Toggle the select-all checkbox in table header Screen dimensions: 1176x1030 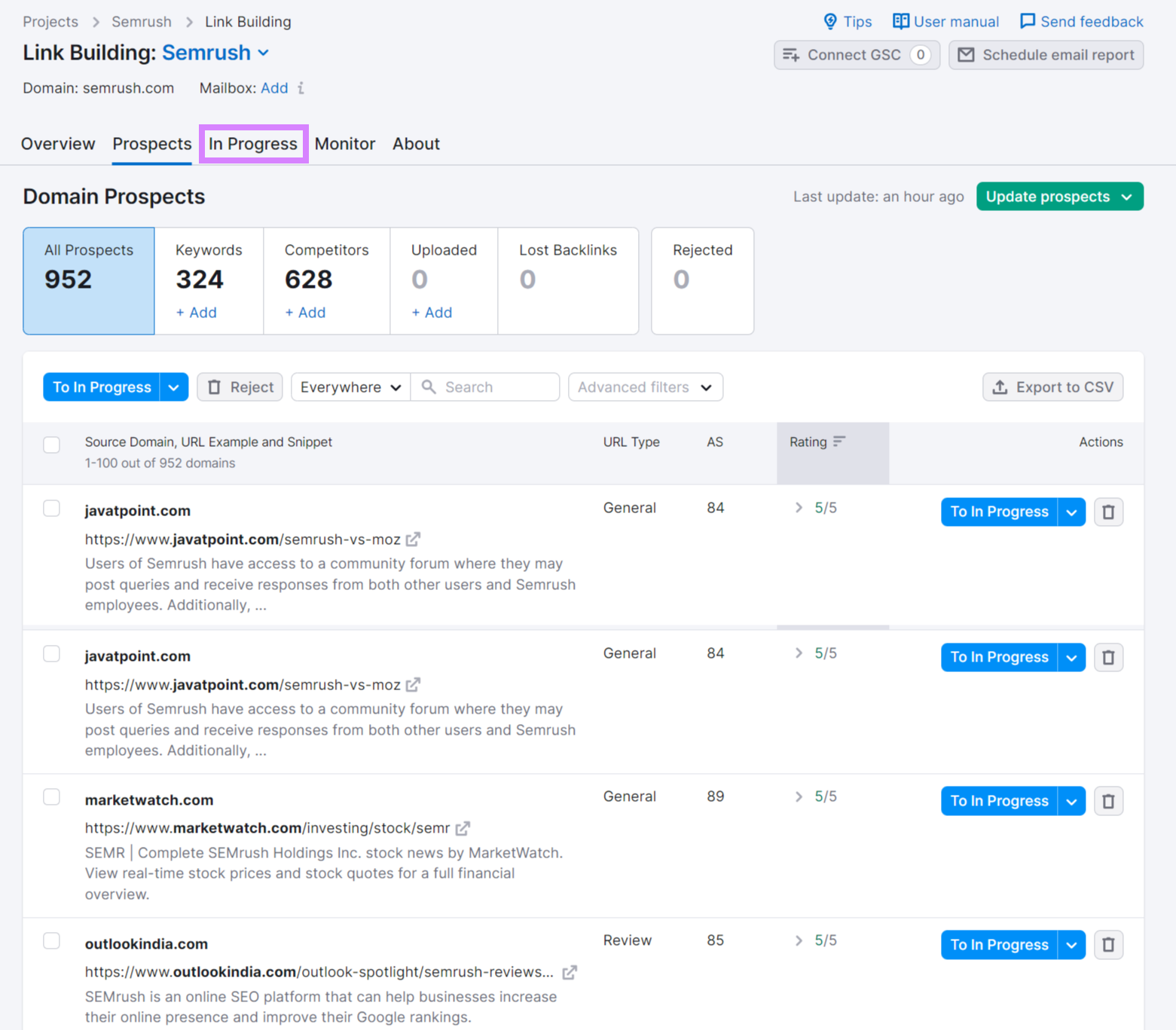point(51,445)
